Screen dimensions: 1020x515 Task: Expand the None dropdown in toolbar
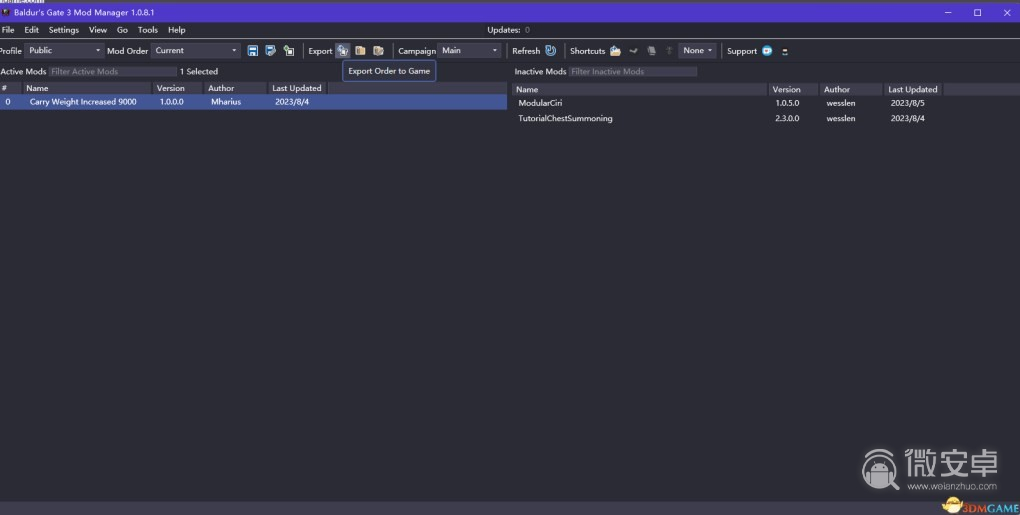point(697,51)
